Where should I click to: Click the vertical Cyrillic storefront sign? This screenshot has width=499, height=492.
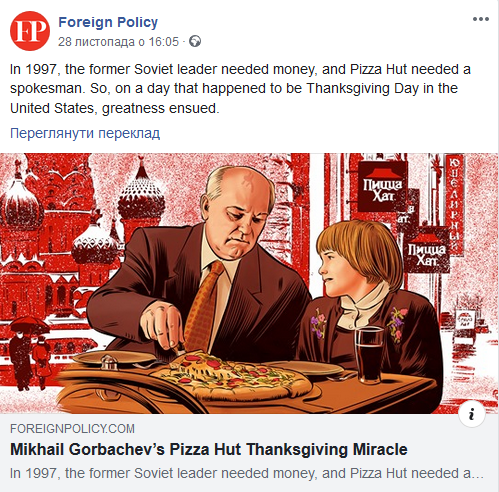click(x=455, y=204)
